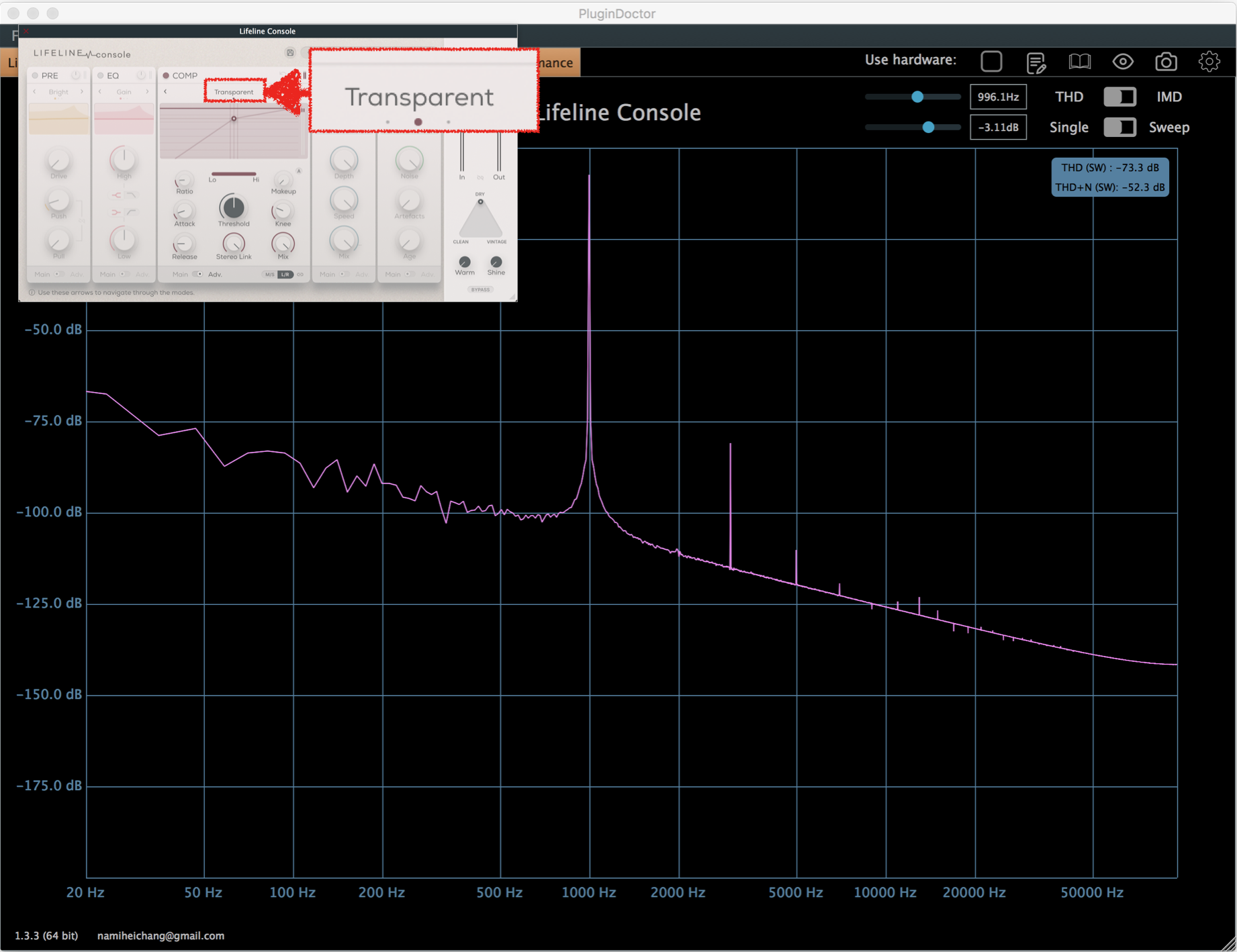Select the EQ low bell filter icon
The image size is (1237, 952).
tap(116, 212)
